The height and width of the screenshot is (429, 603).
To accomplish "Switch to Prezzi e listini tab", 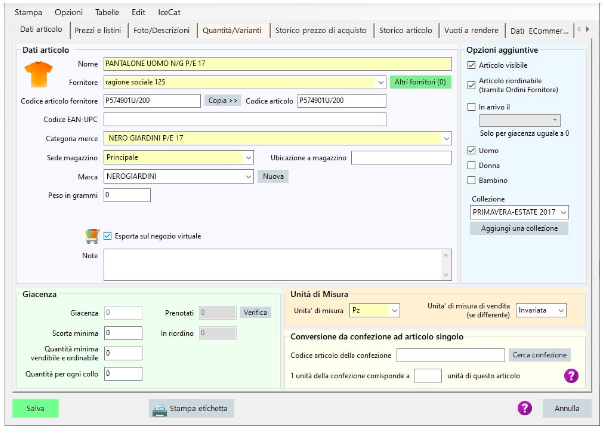I will point(98,30).
